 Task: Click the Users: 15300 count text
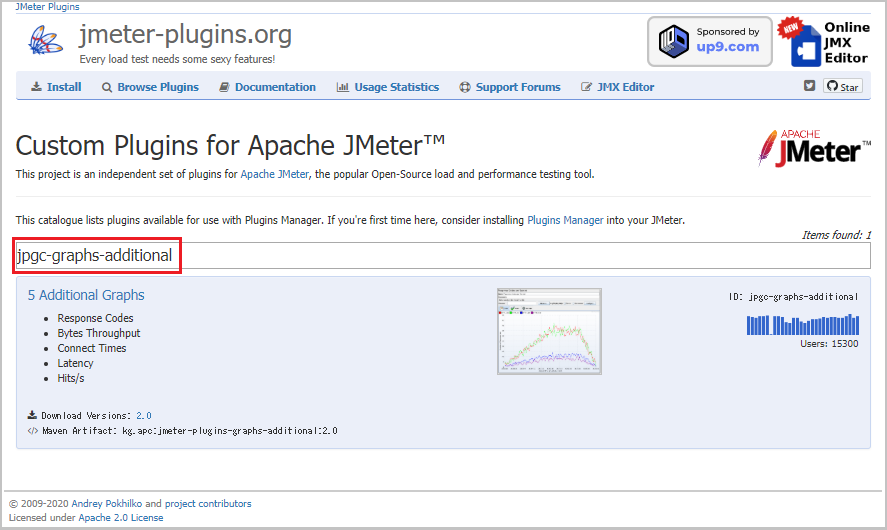click(x=829, y=344)
